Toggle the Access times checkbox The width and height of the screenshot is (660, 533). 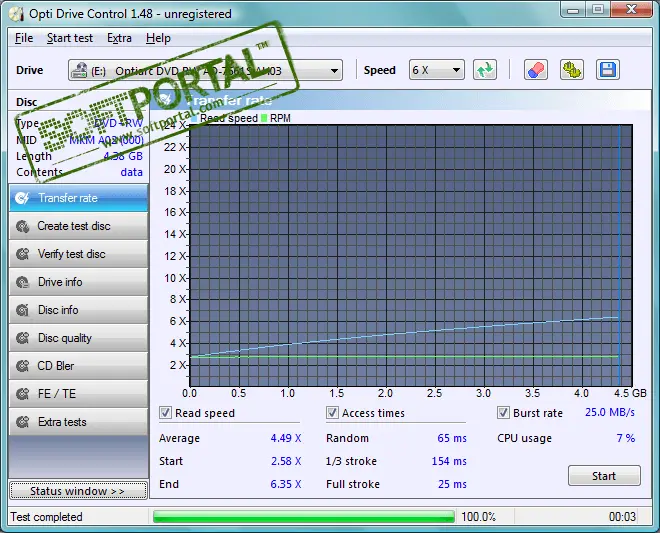(x=332, y=413)
